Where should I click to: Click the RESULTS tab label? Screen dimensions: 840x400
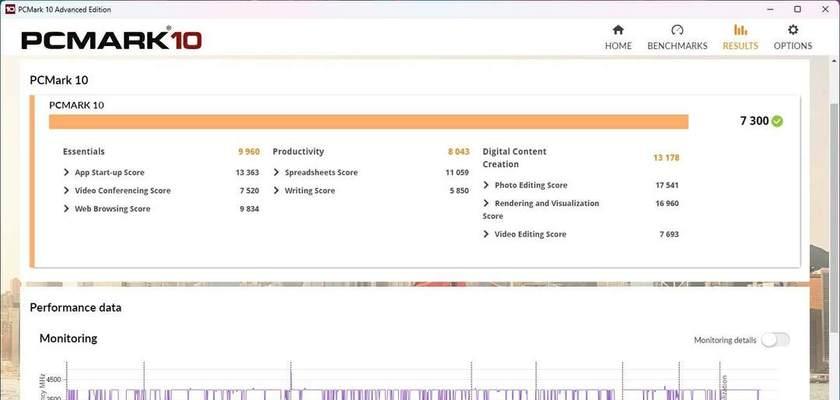(740, 46)
